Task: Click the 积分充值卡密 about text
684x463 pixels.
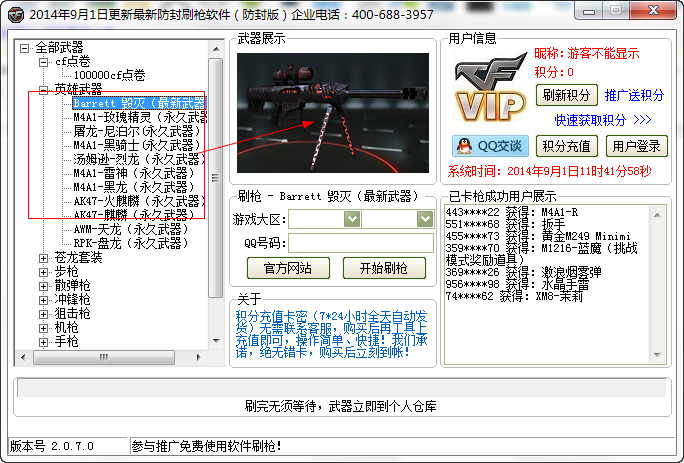Action: click(332, 334)
